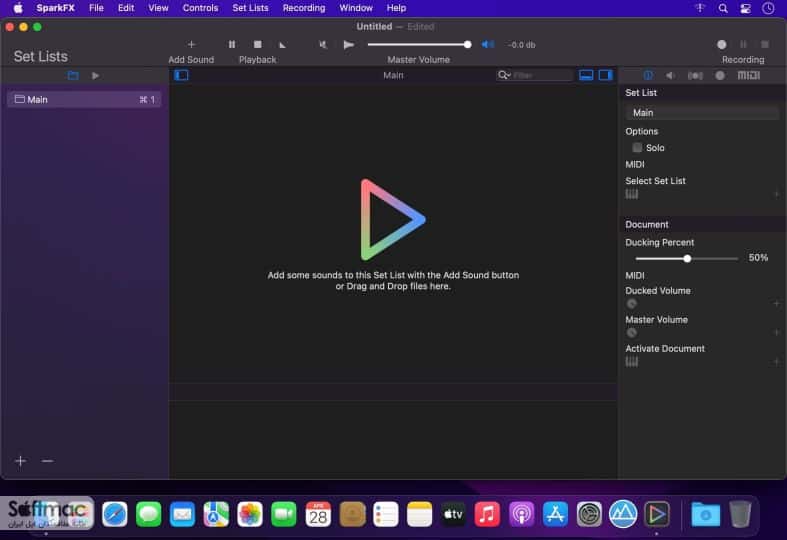Open the MIDI inspector tab
The height and width of the screenshot is (540, 787).
point(748,75)
